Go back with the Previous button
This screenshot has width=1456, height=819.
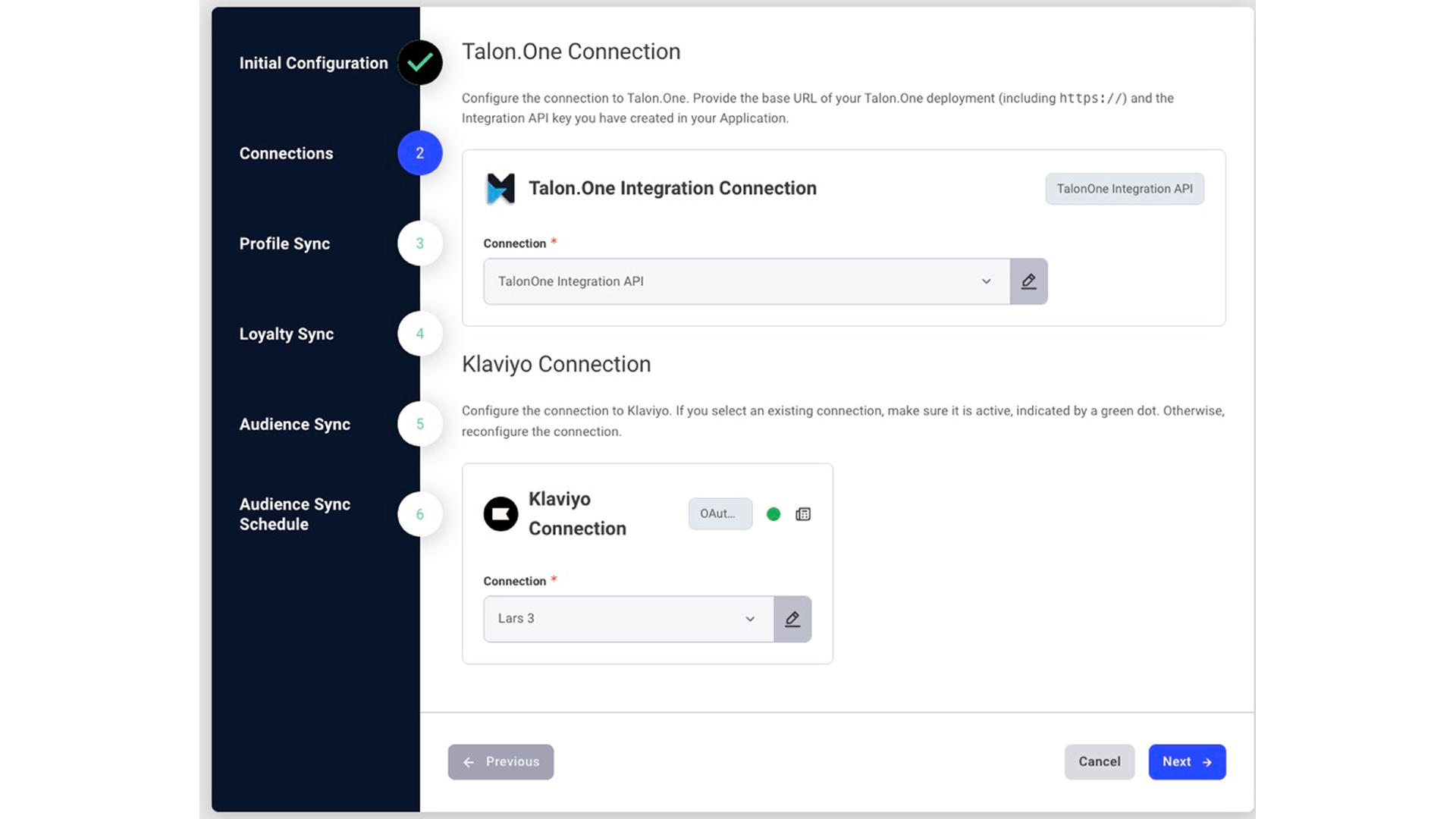(500, 761)
